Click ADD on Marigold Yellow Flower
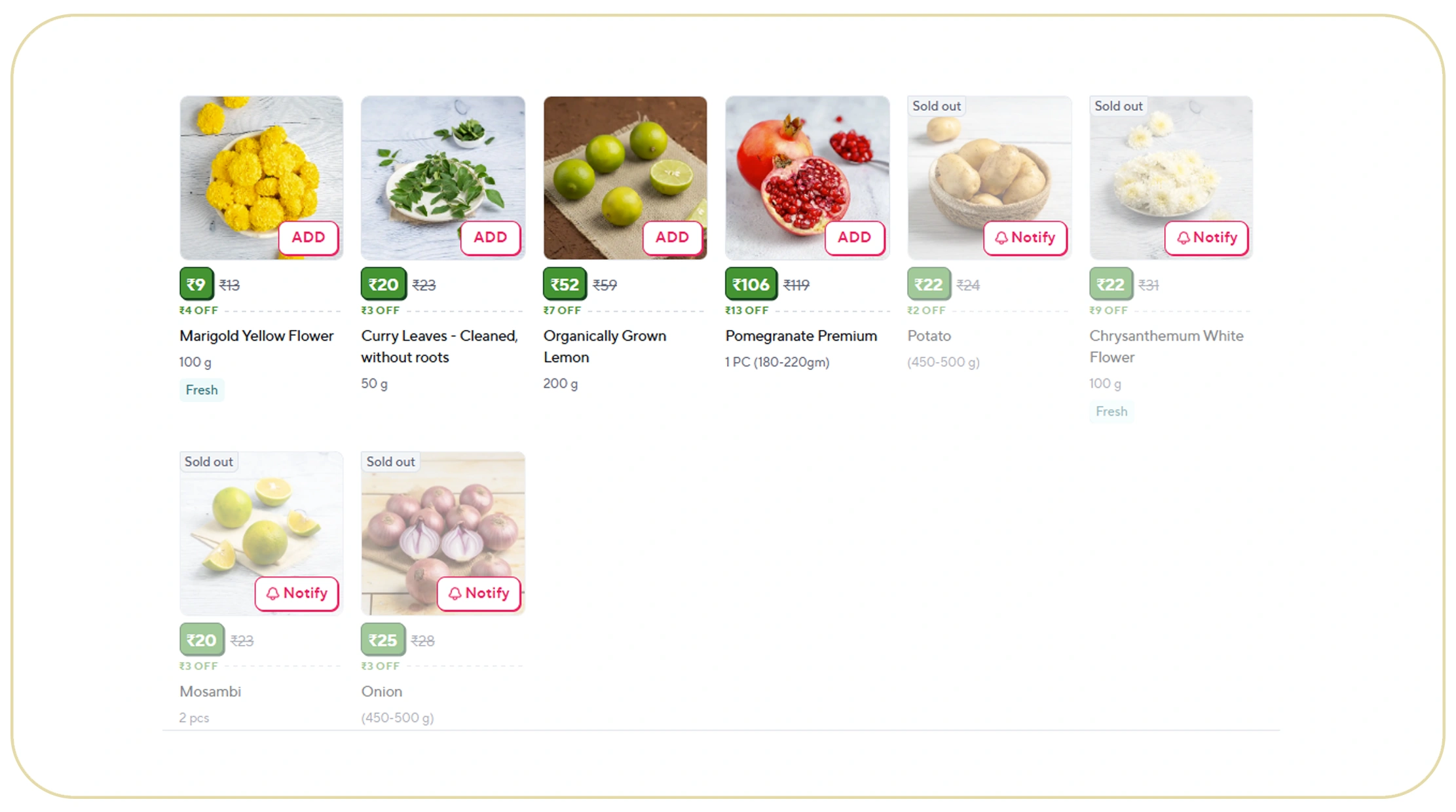This screenshot has height=812, width=1456. pos(308,238)
